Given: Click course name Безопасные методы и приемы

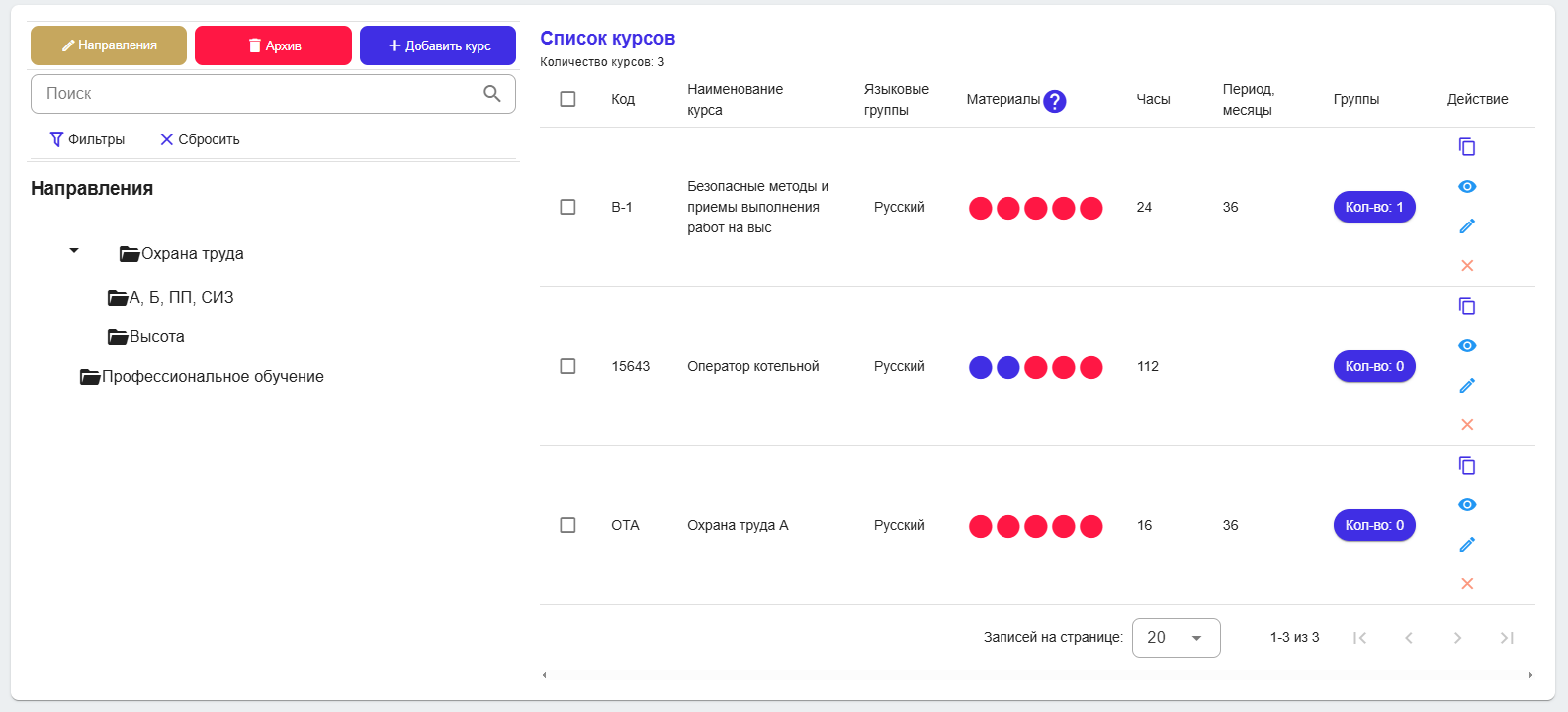Looking at the screenshot, I should (758, 207).
